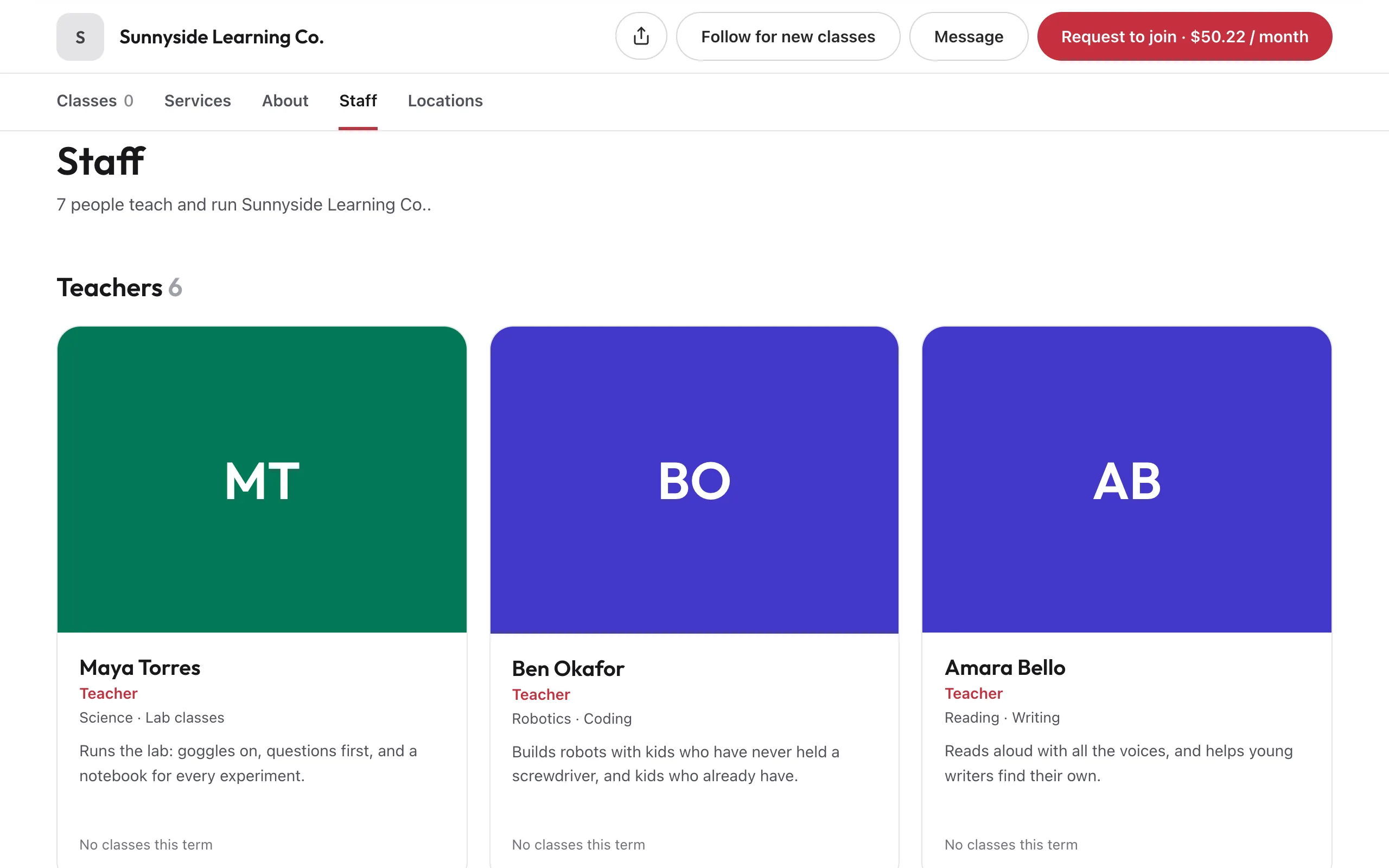Select the Staff tab
1389x868 pixels.
pyautogui.click(x=358, y=100)
